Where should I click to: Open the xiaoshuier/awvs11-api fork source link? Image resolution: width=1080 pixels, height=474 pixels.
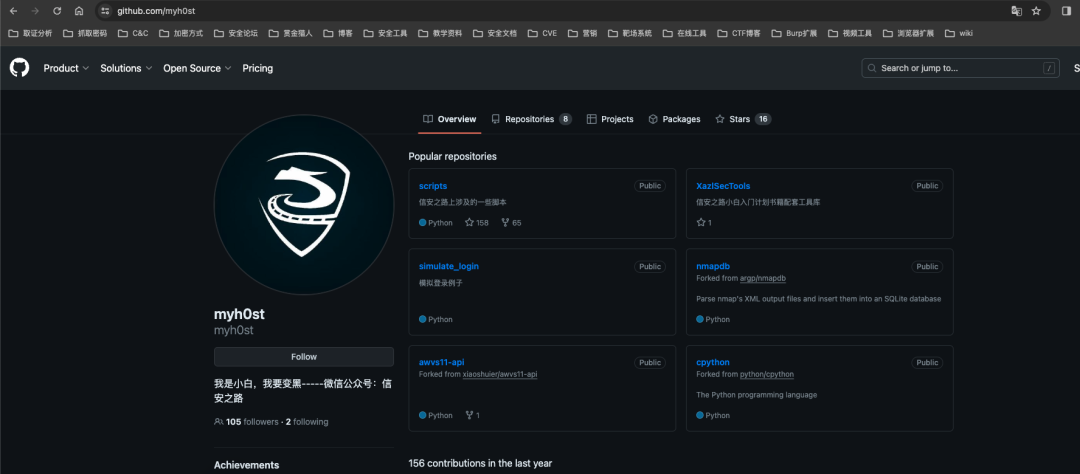(x=500, y=374)
